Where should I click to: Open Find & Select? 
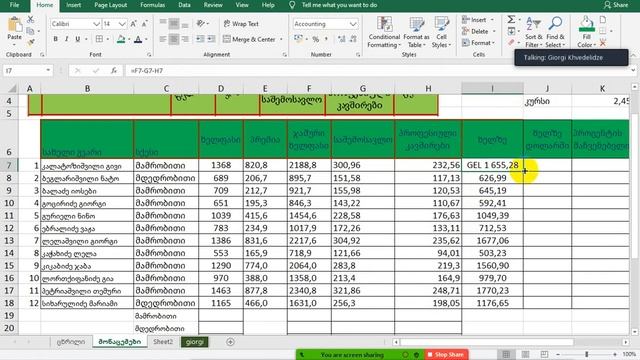555,32
